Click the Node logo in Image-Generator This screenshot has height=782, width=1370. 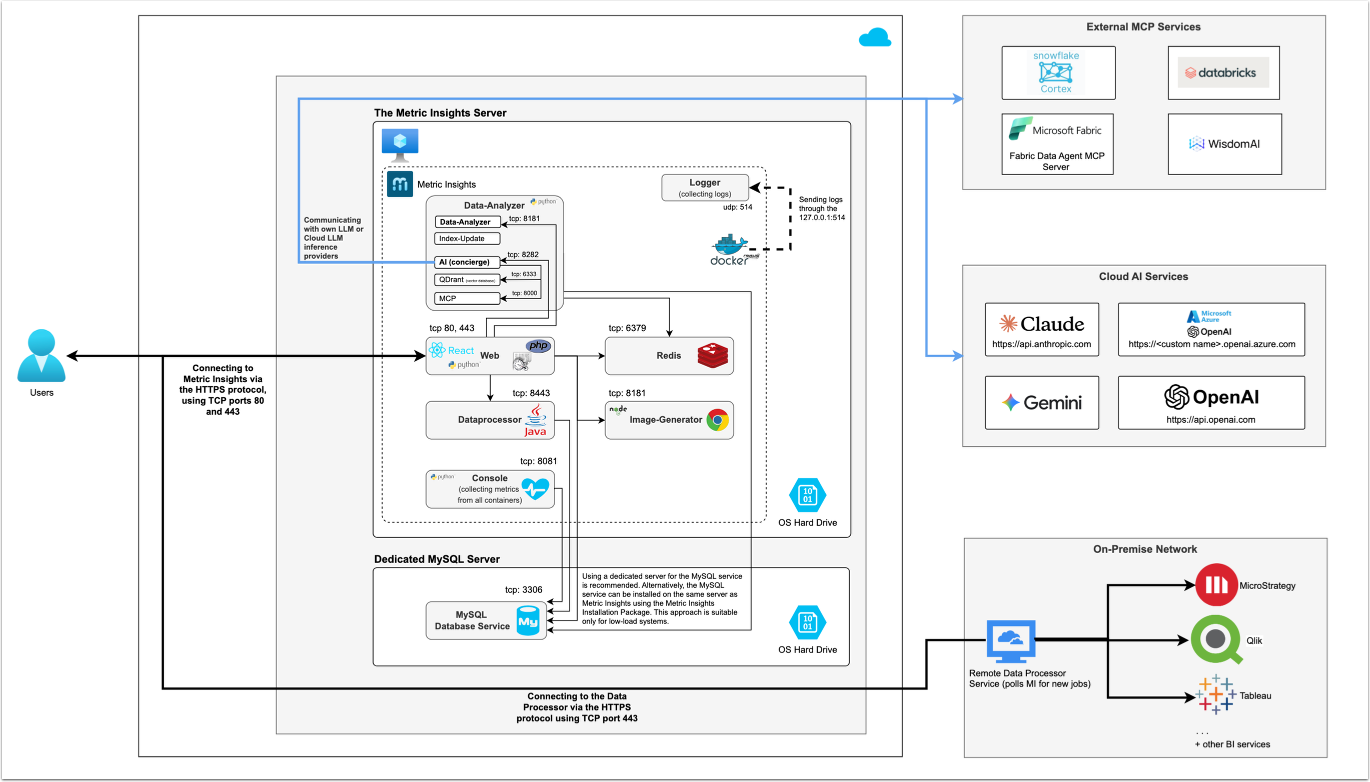pyautogui.click(x=619, y=410)
